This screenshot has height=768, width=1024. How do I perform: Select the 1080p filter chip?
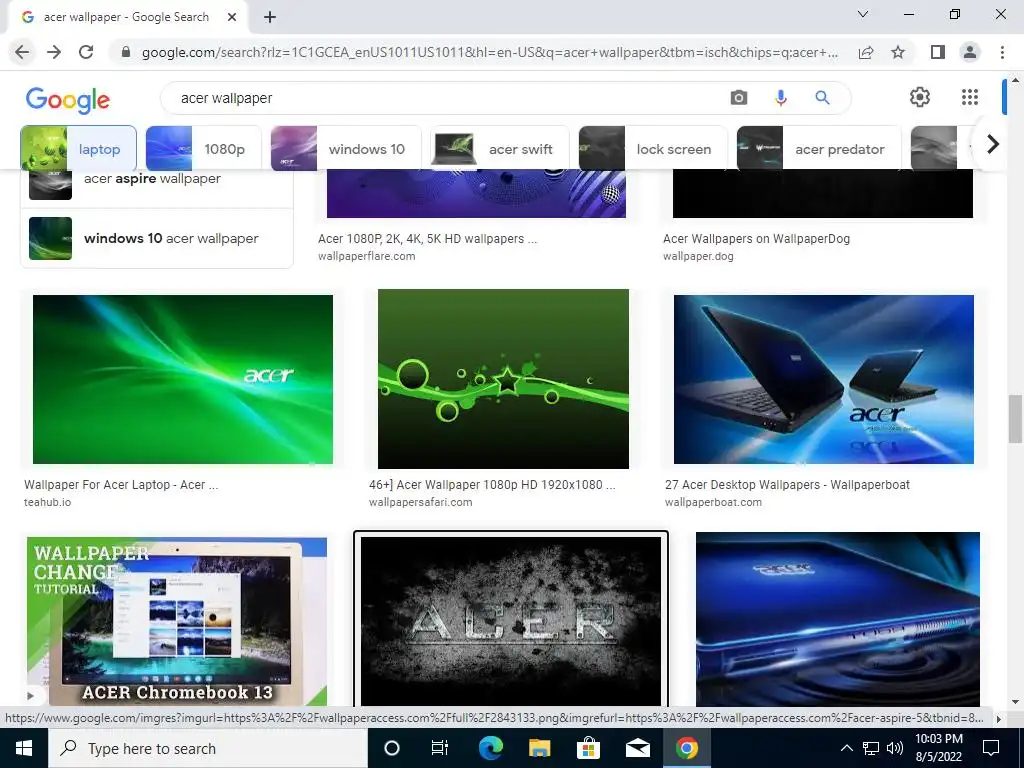[203, 149]
